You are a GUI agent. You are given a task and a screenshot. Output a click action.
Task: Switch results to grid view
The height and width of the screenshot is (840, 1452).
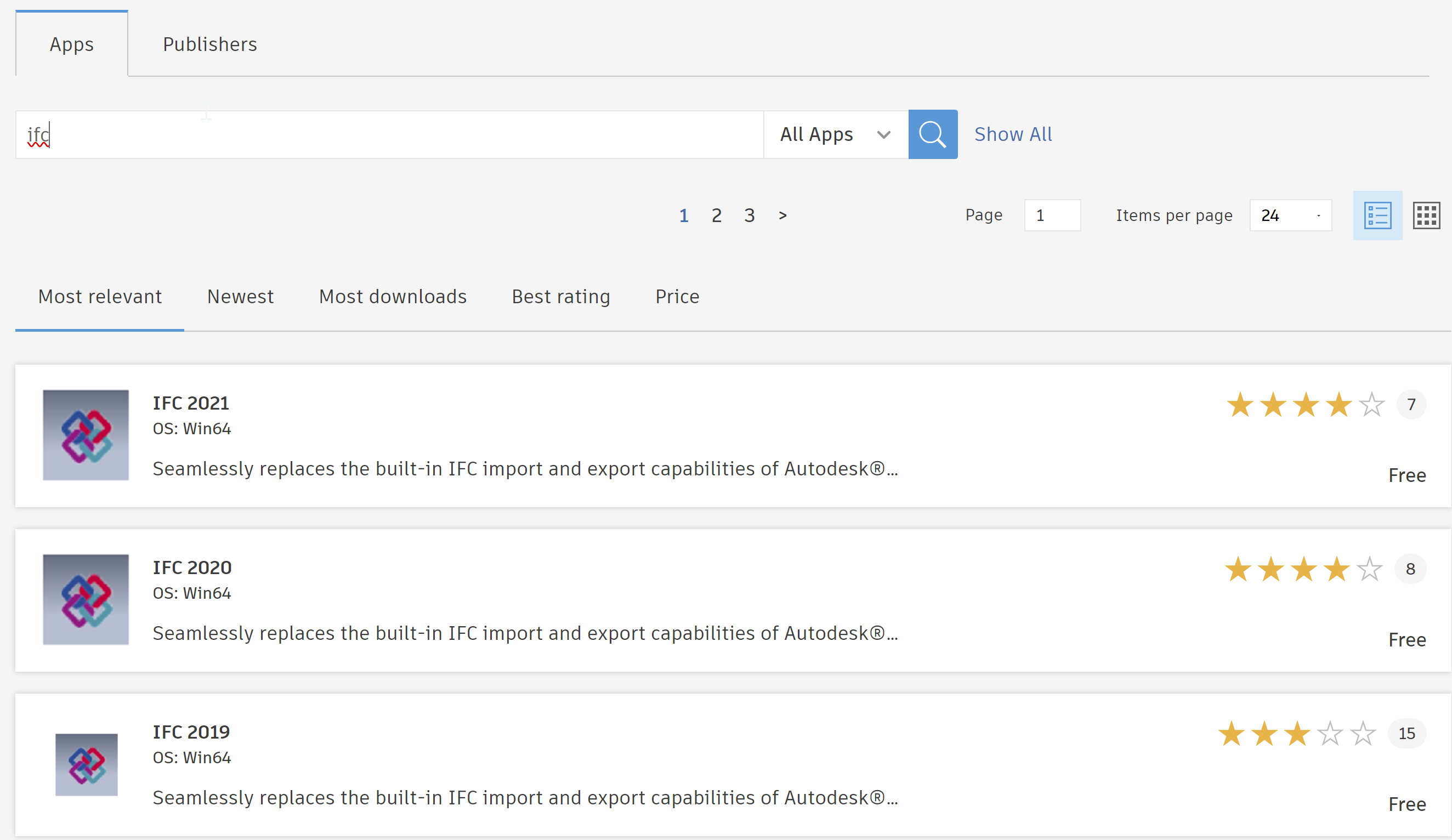[1427, 215]
